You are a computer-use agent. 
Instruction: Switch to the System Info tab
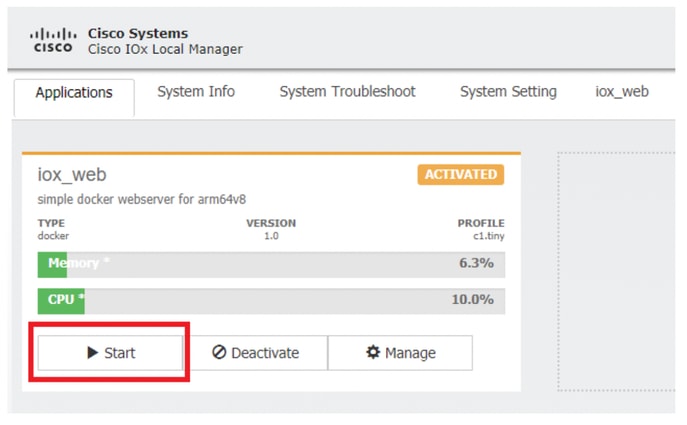(196, 92)
